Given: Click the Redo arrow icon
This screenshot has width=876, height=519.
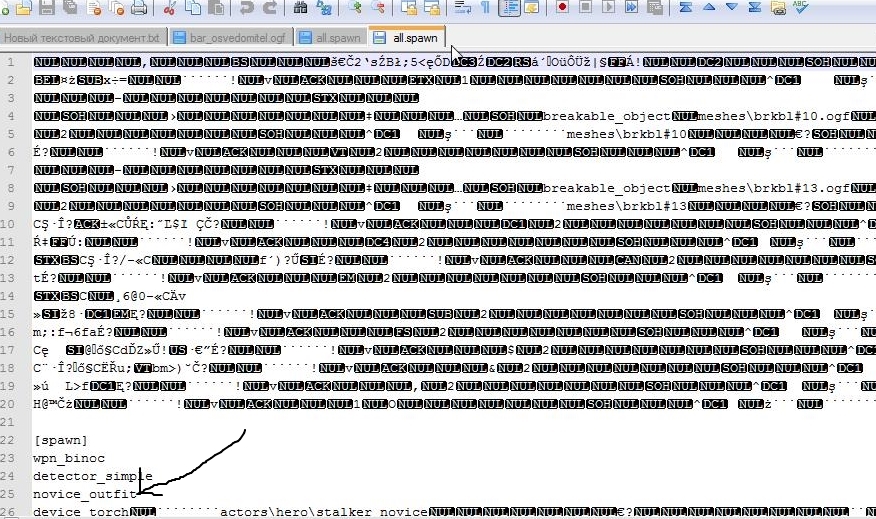Looking at the screenshot, I should click(270, 8).
